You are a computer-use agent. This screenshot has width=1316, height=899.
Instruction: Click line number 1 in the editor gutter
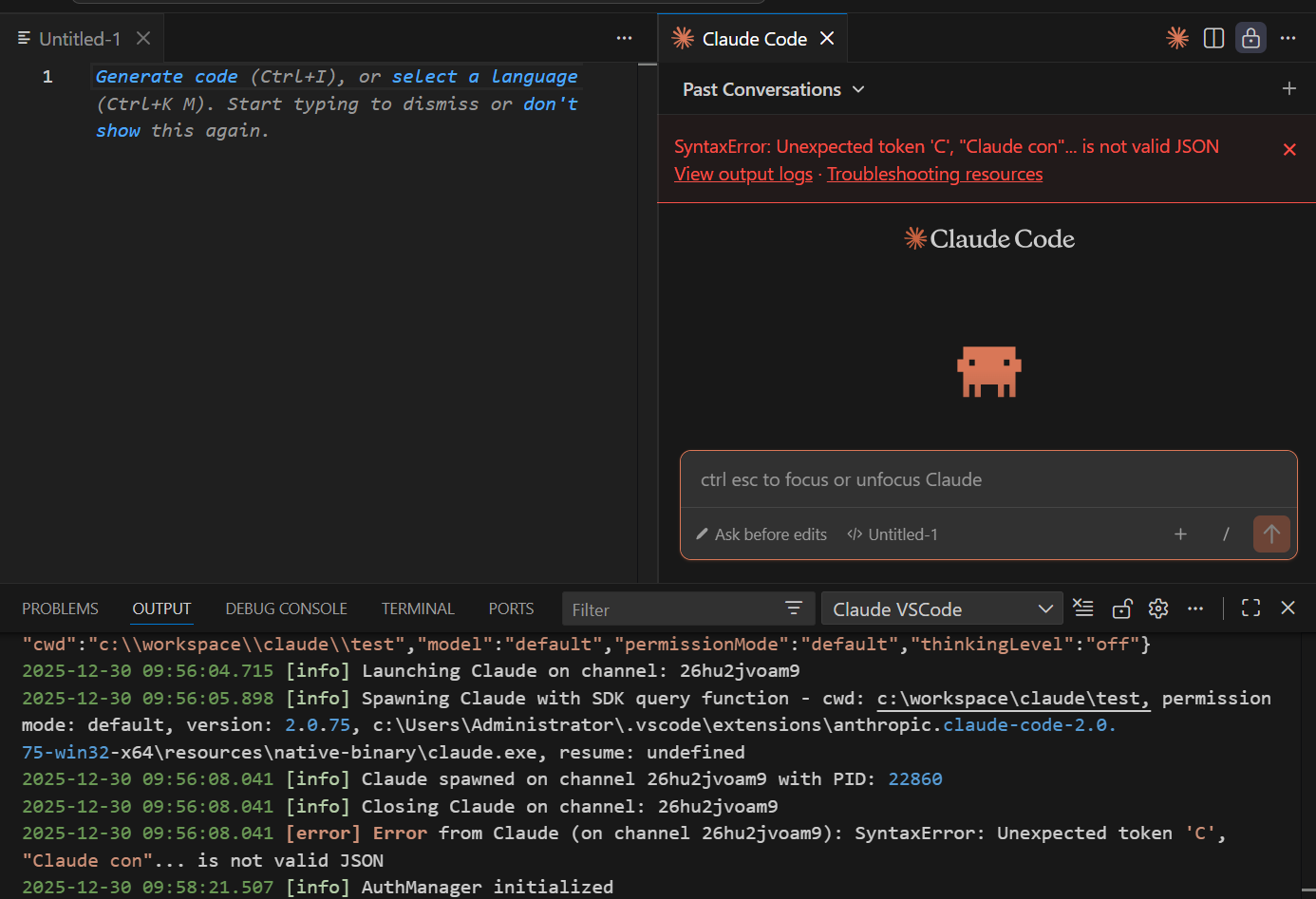47,77
